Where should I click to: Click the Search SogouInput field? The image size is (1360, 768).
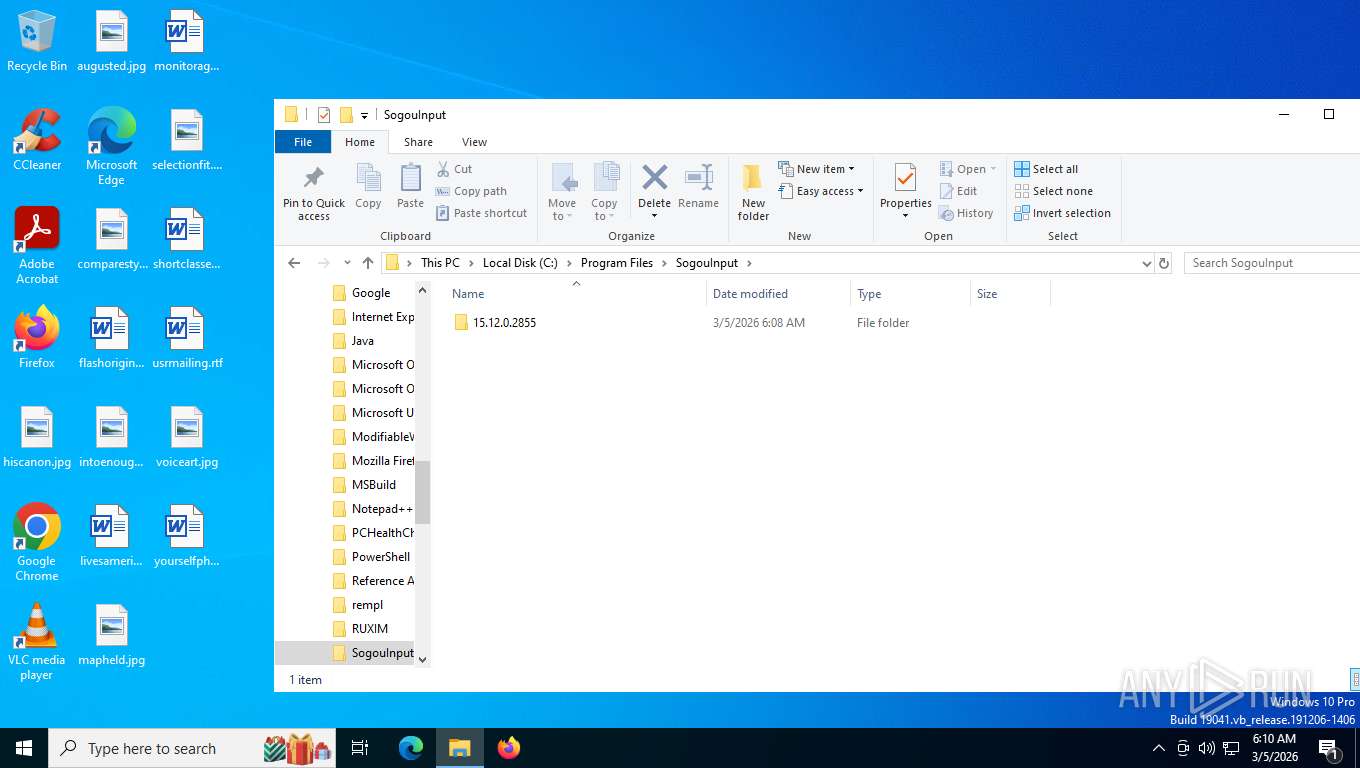[x=1270, y=263]
